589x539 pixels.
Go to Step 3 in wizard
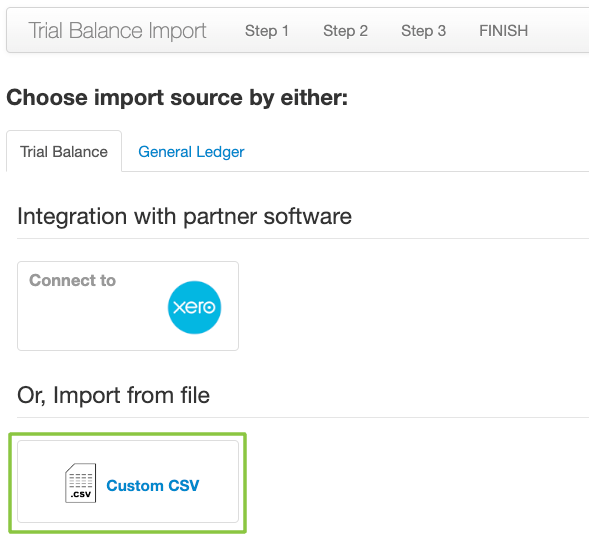tap(423, 31)
